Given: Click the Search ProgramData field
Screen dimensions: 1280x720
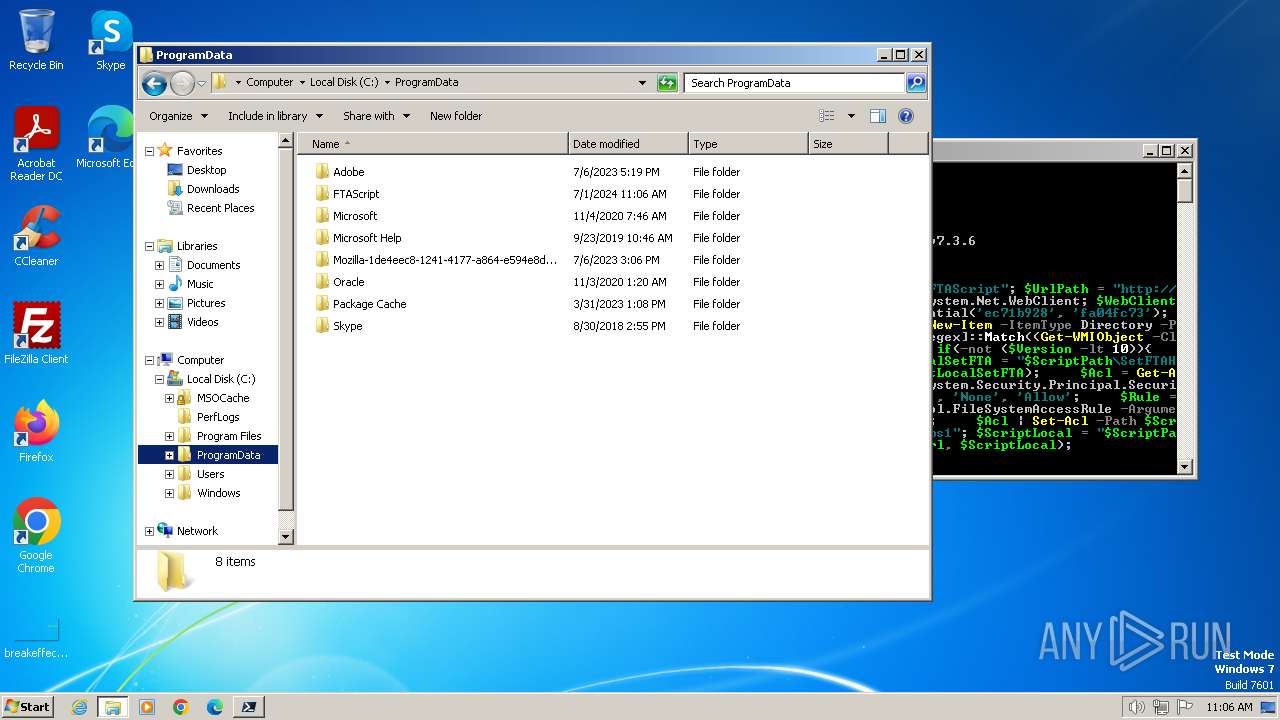Looking at the screenshot, I should (795, 83).
